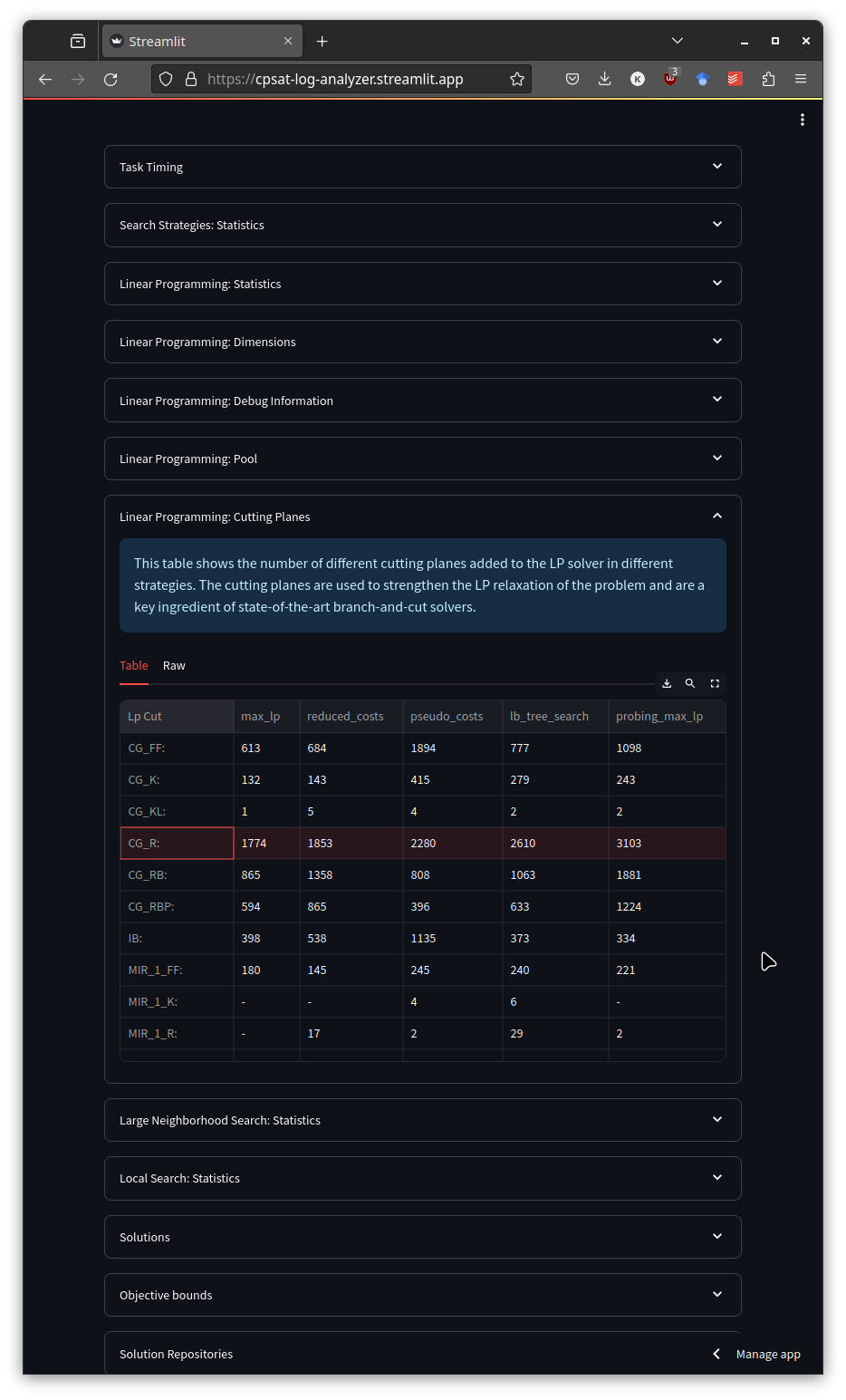
Task: Open Streamlit three-dot app menu
Action: [x=803, y=120]
